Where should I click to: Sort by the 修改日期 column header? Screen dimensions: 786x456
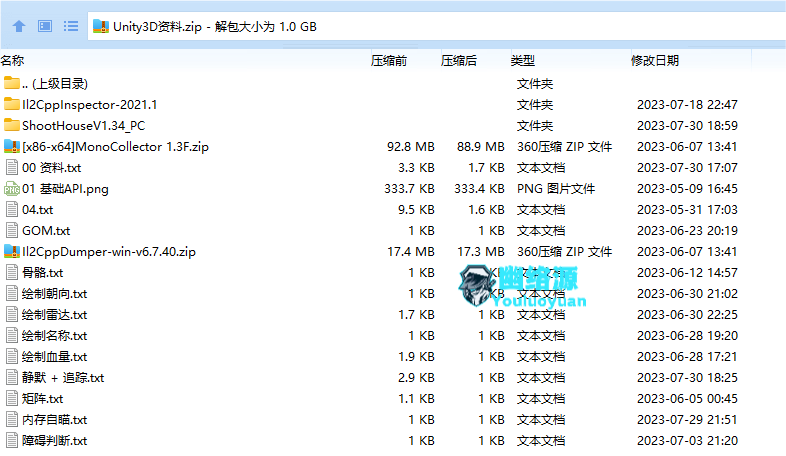pos(655,61)
